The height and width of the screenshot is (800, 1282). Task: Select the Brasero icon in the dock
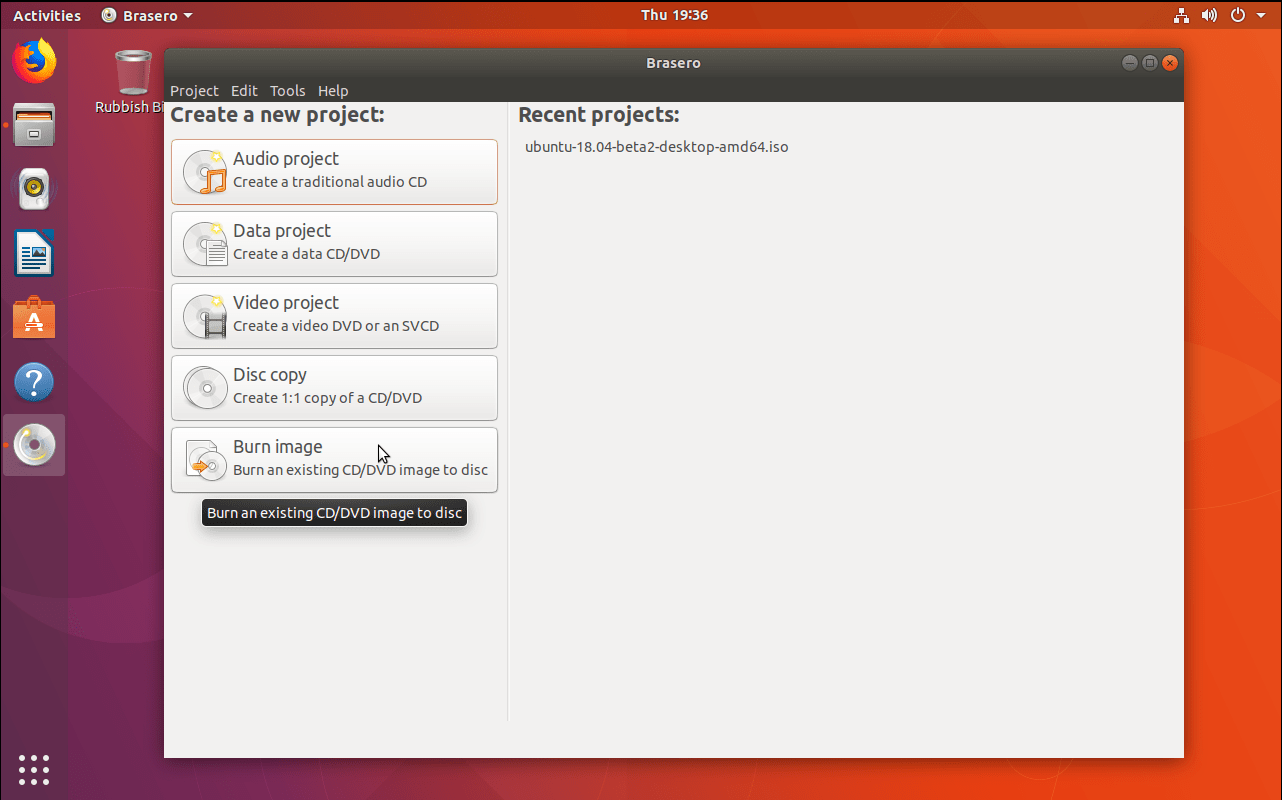(x=34, y=445)
